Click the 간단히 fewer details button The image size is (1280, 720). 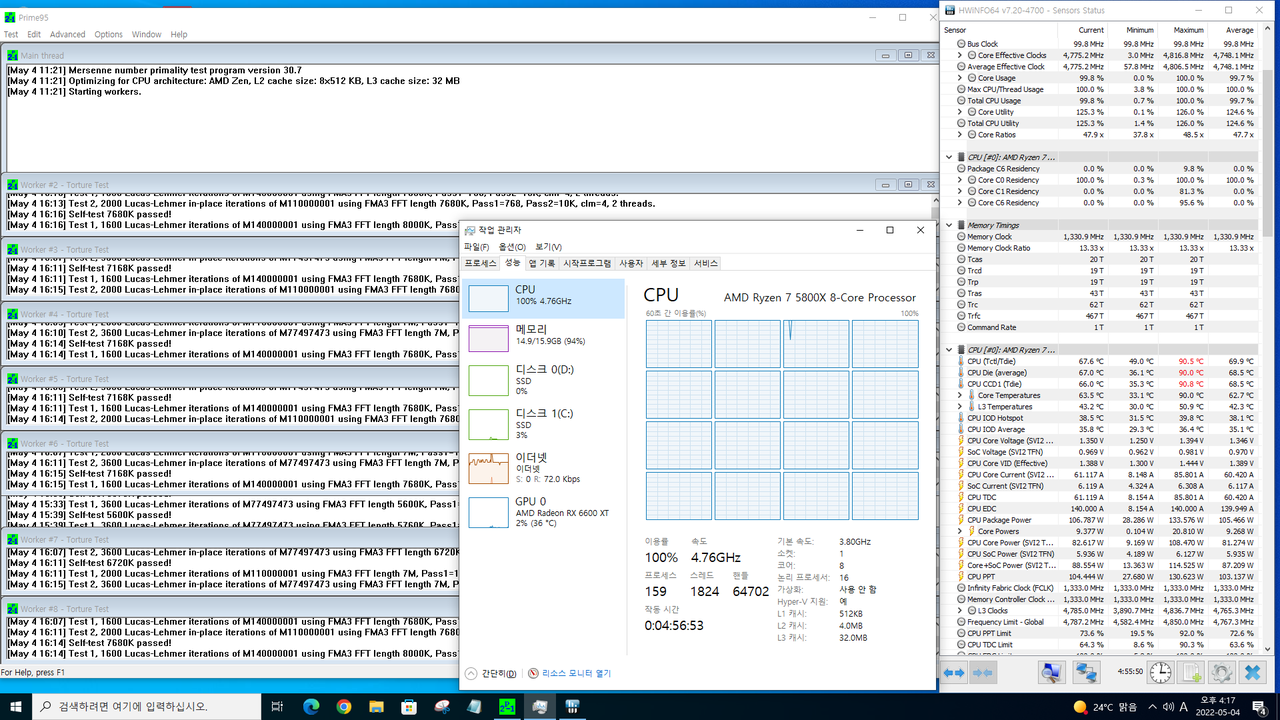pos(491,673)
